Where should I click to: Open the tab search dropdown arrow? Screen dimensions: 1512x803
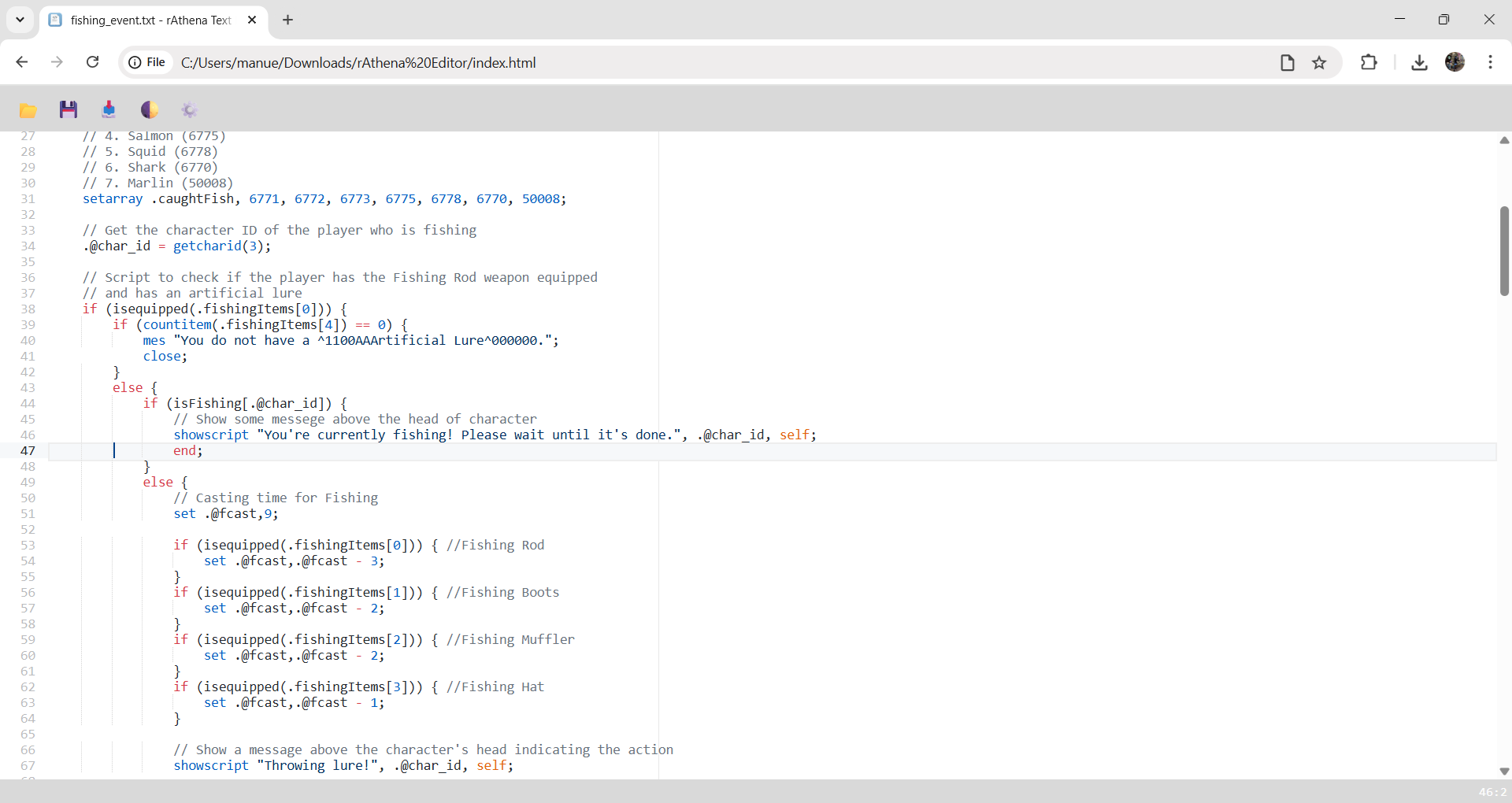pos(20,20)
